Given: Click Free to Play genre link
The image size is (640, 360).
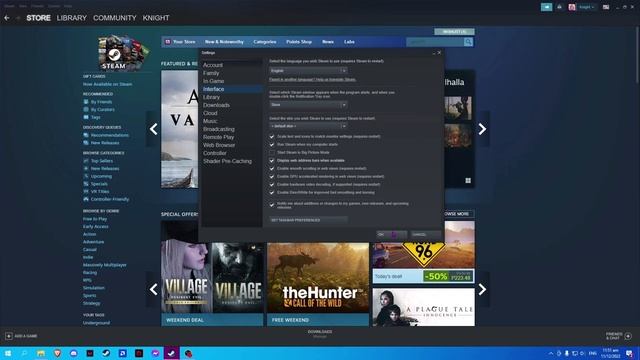Looking at the screenshot, I should tap(95, 219).
